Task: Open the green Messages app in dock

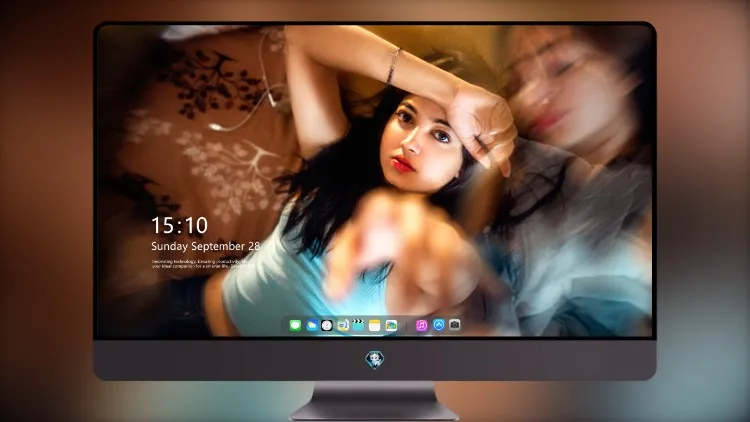Action: 295,326
